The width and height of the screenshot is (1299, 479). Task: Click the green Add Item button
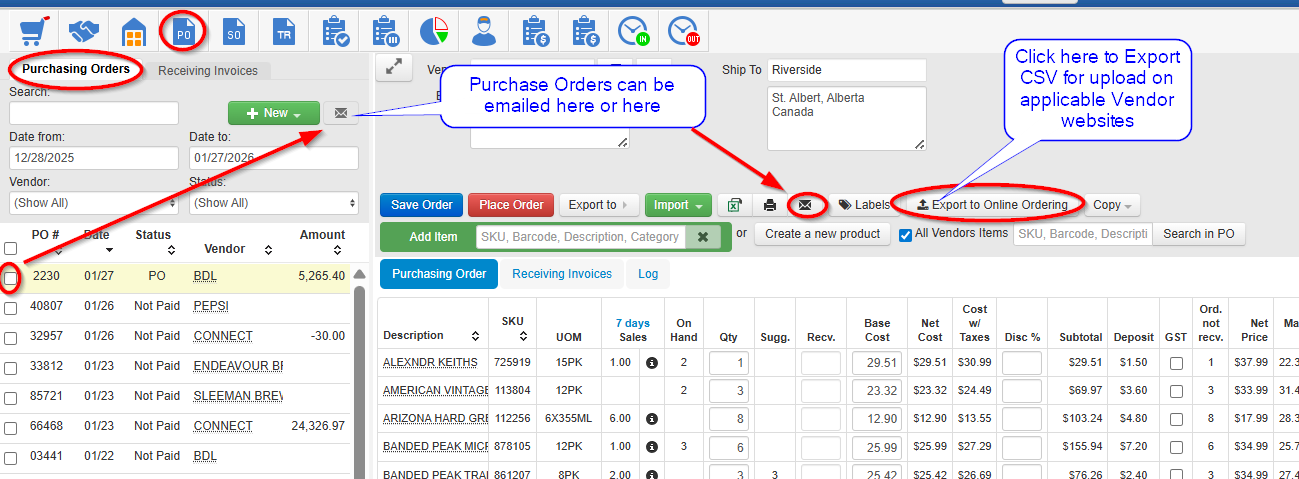(x=433, y=237)
